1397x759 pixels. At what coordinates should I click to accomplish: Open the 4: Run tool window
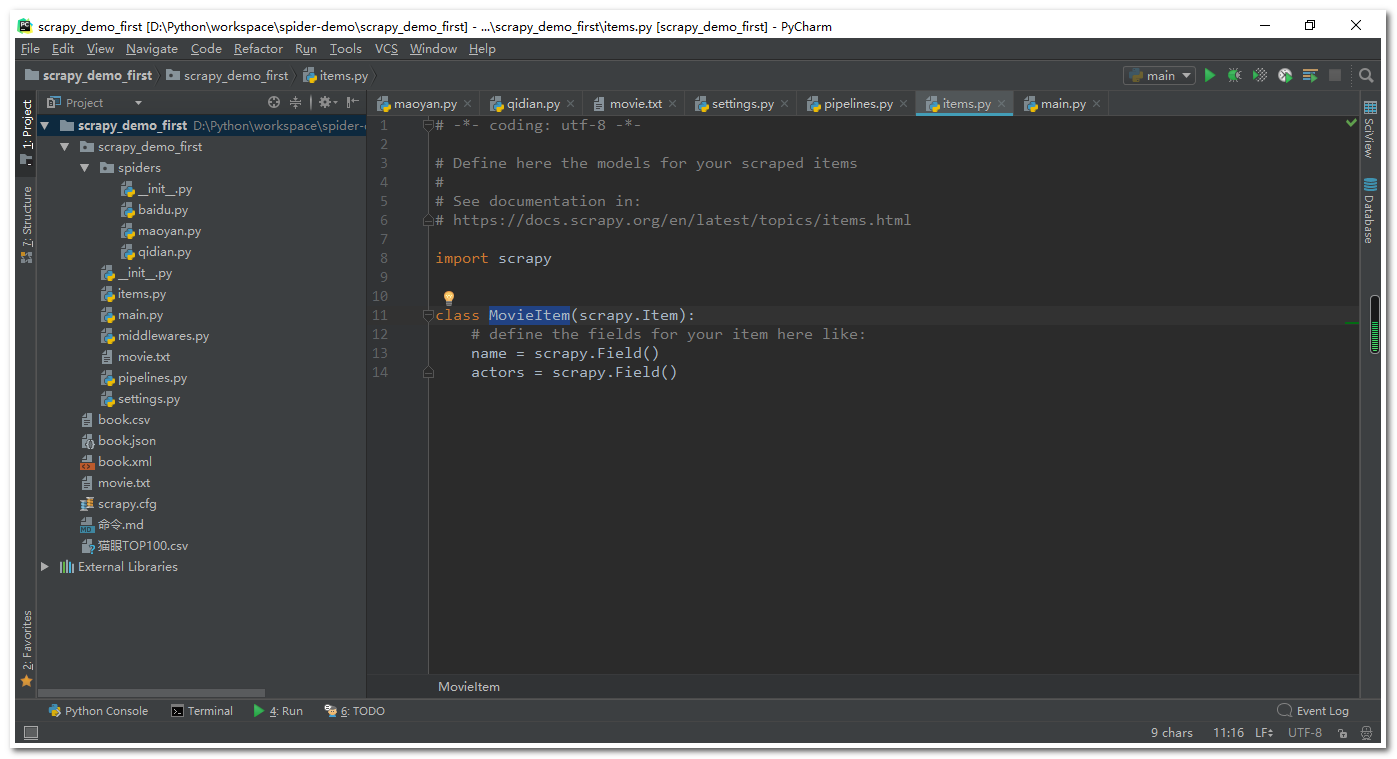278,711
